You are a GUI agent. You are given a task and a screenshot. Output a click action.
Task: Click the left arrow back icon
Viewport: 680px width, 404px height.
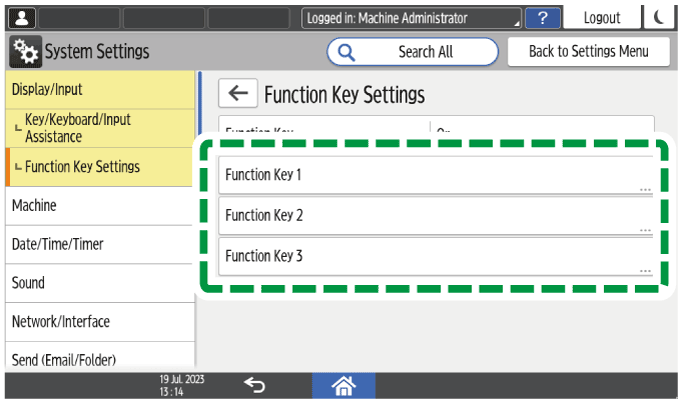click(x=237, y=94)
